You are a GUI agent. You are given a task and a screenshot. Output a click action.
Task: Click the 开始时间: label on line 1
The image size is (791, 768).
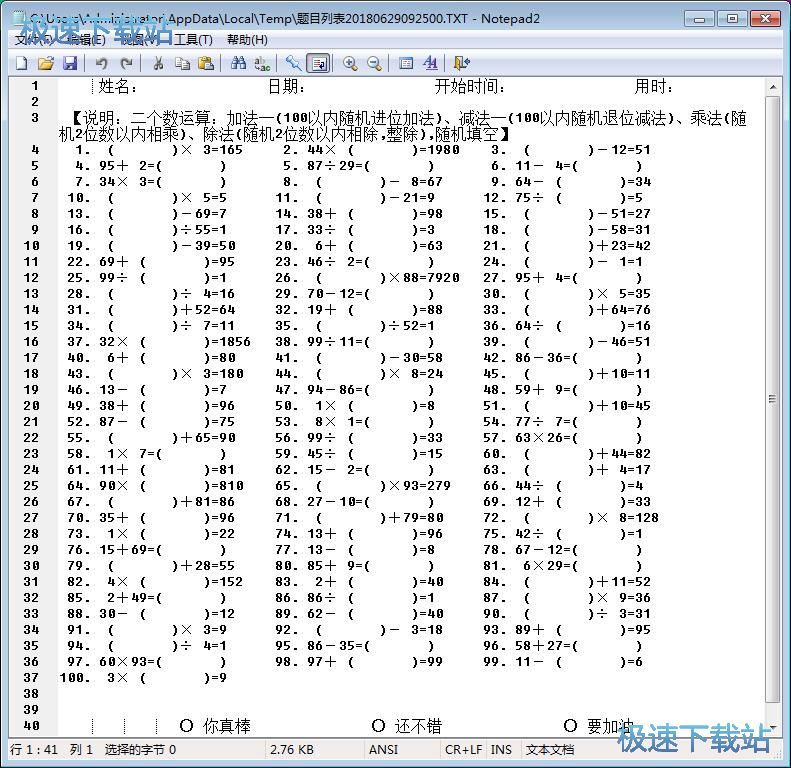470,87
